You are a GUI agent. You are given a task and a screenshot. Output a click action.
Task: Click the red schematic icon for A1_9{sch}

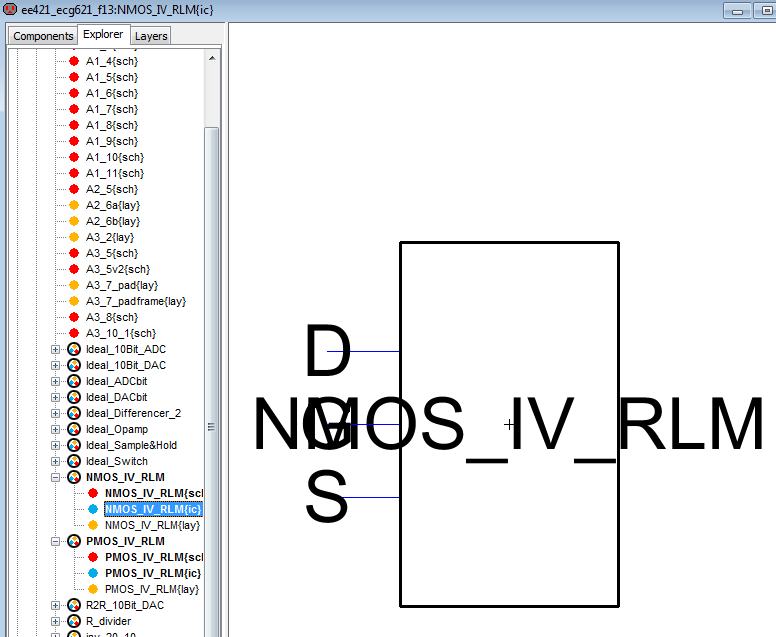point(74,141)
